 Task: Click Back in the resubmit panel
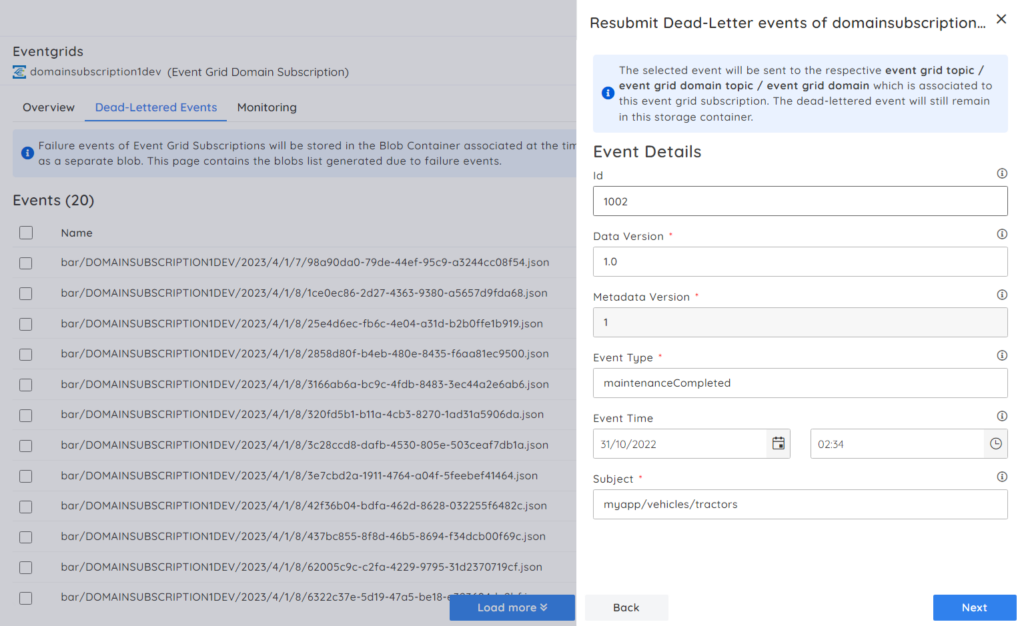click(626, 607)
